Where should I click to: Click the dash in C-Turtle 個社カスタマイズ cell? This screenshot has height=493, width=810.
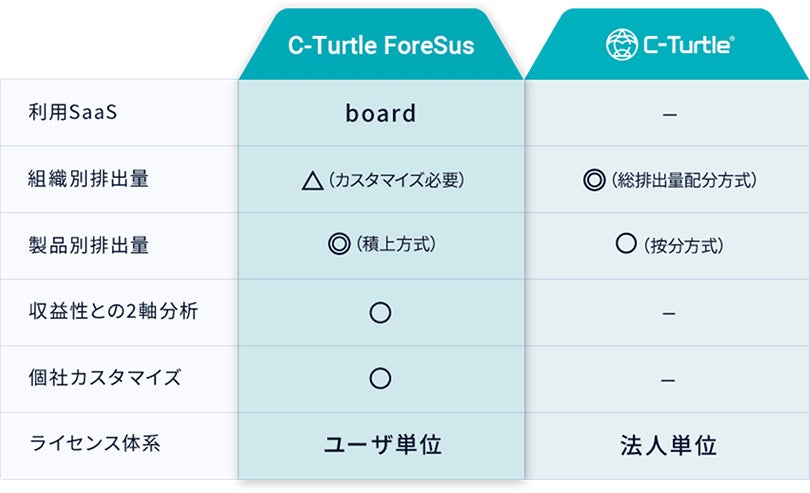669,380
